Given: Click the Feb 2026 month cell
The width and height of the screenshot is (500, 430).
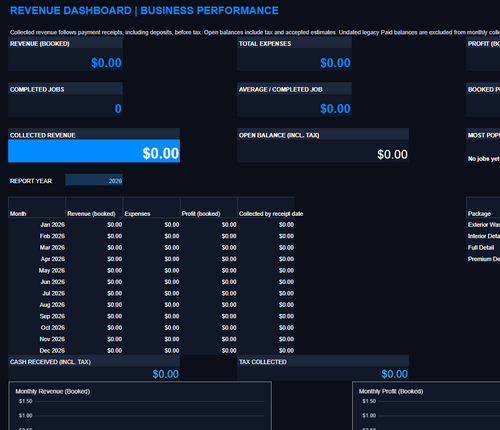Looking at the screenshot, I should point(37,236).
